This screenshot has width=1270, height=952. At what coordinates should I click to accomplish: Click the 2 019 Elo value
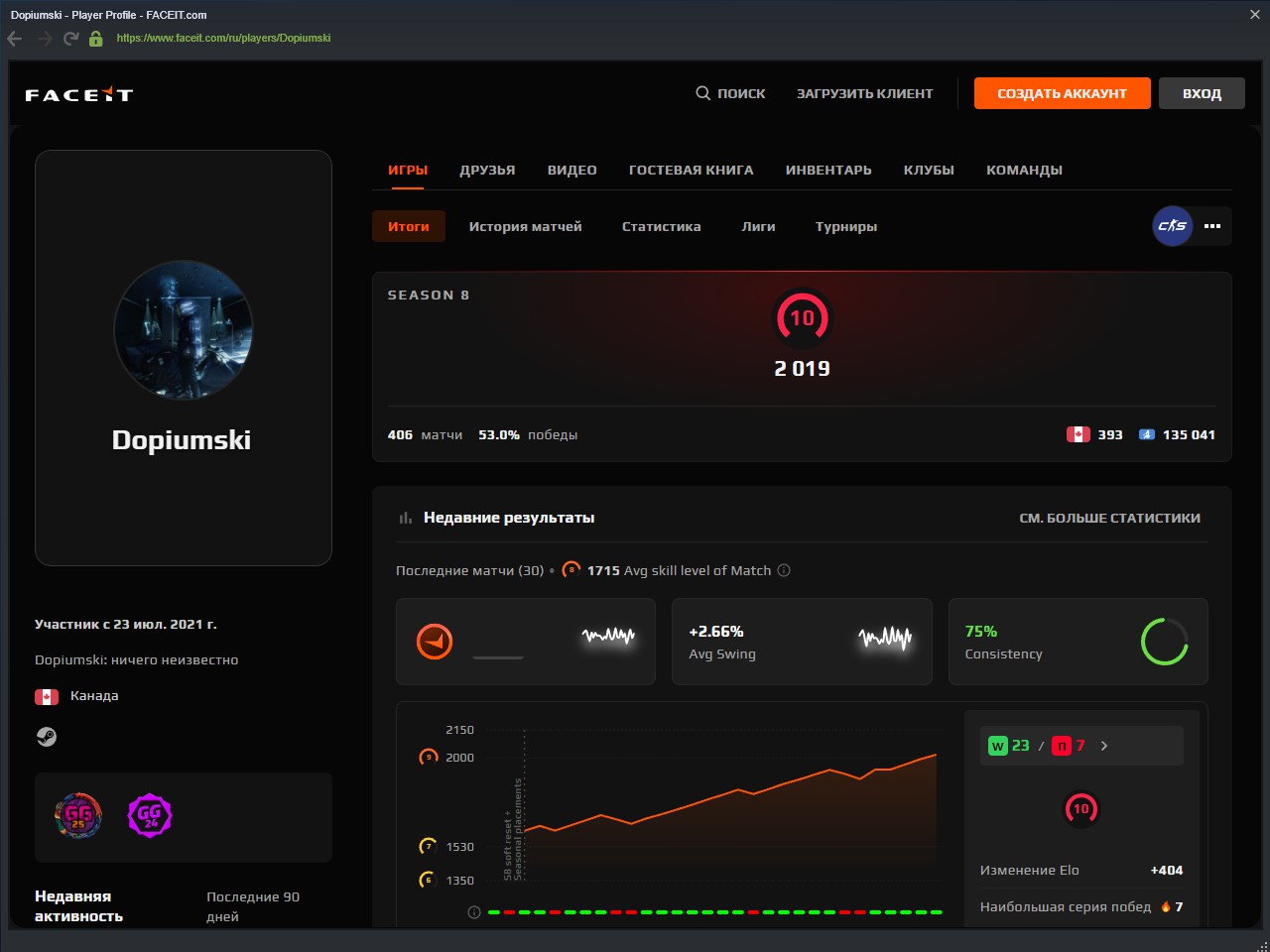pyautogui.click(x=802, y=369)
